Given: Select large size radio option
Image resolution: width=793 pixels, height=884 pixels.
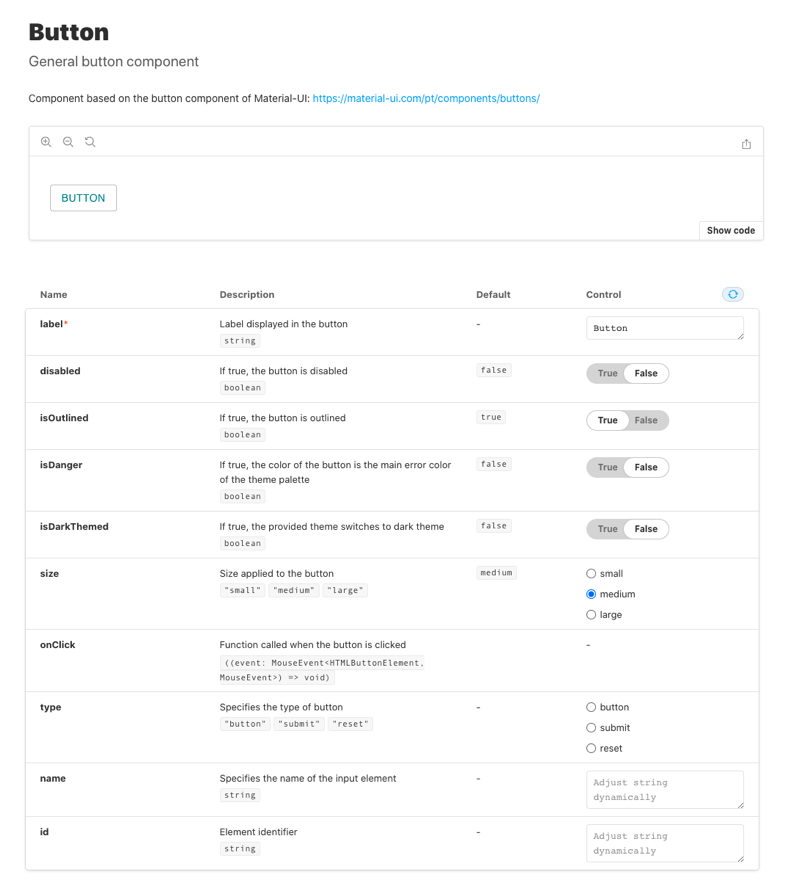Looking at the screenshot, I should (591, 615).
